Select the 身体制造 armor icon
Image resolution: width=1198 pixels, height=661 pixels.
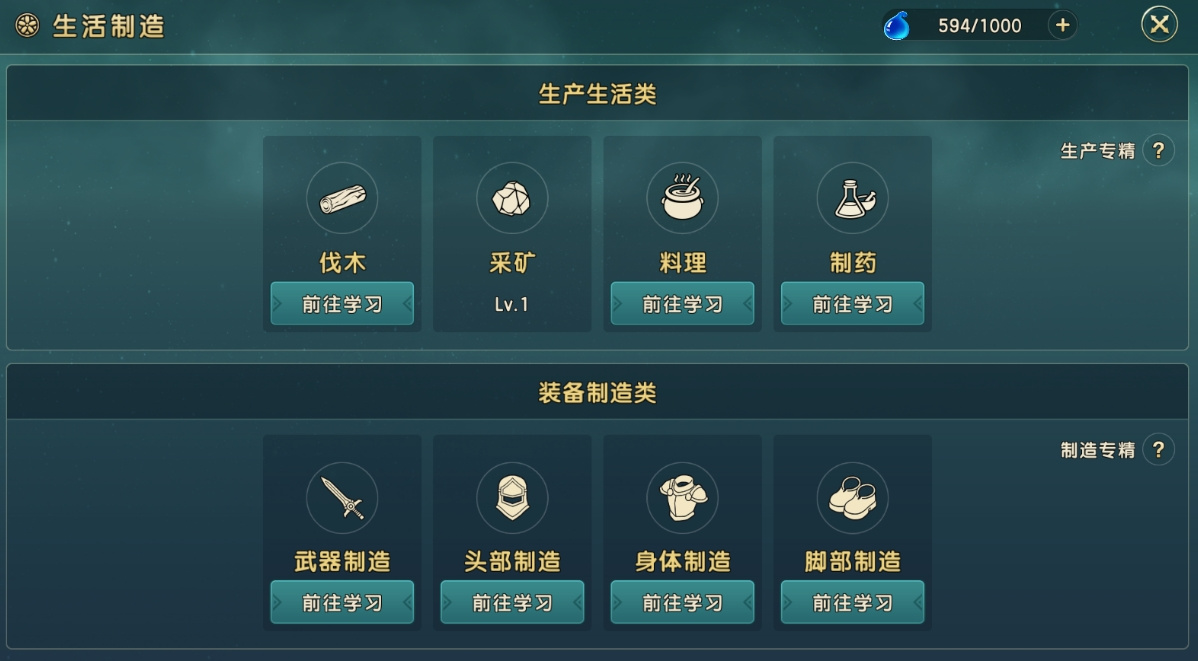[x=682, y=497]
